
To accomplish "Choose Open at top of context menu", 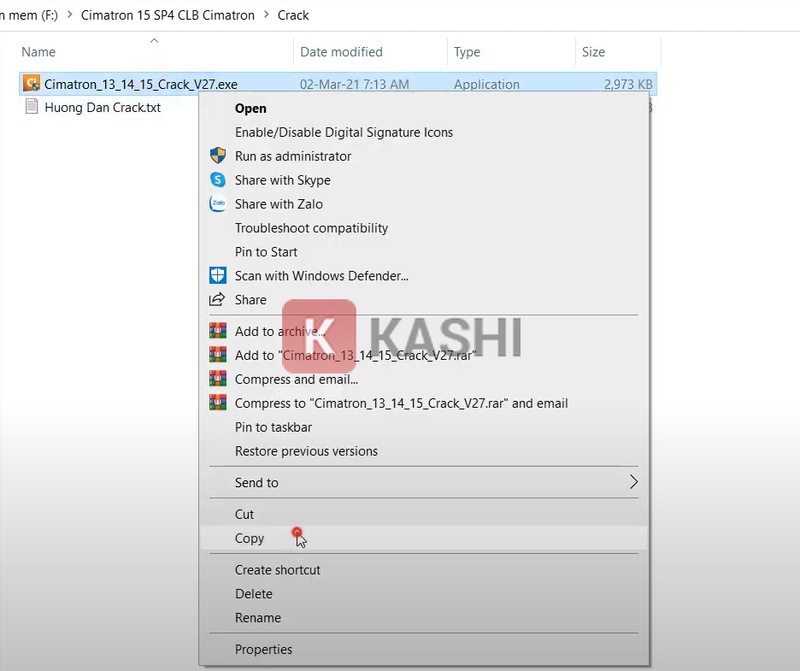I will pyautogui.click(x=250, y=108).
